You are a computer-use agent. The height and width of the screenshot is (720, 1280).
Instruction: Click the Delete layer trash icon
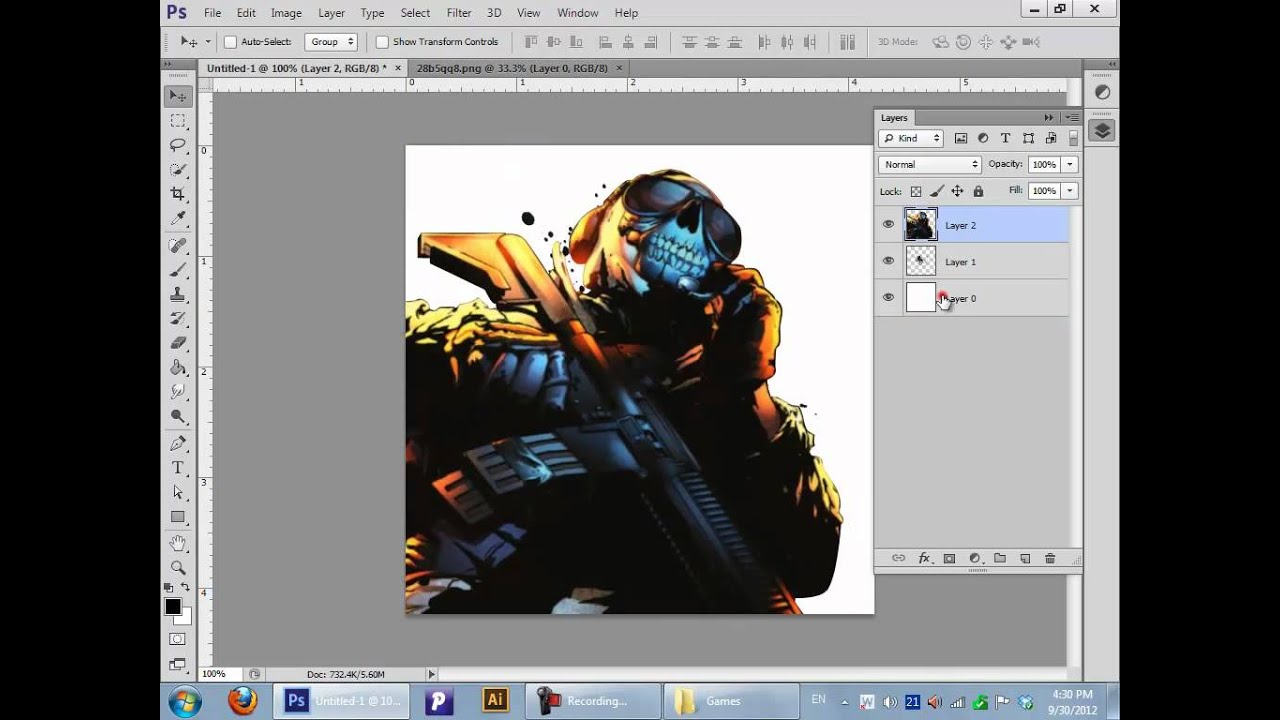pos(1050,558)
